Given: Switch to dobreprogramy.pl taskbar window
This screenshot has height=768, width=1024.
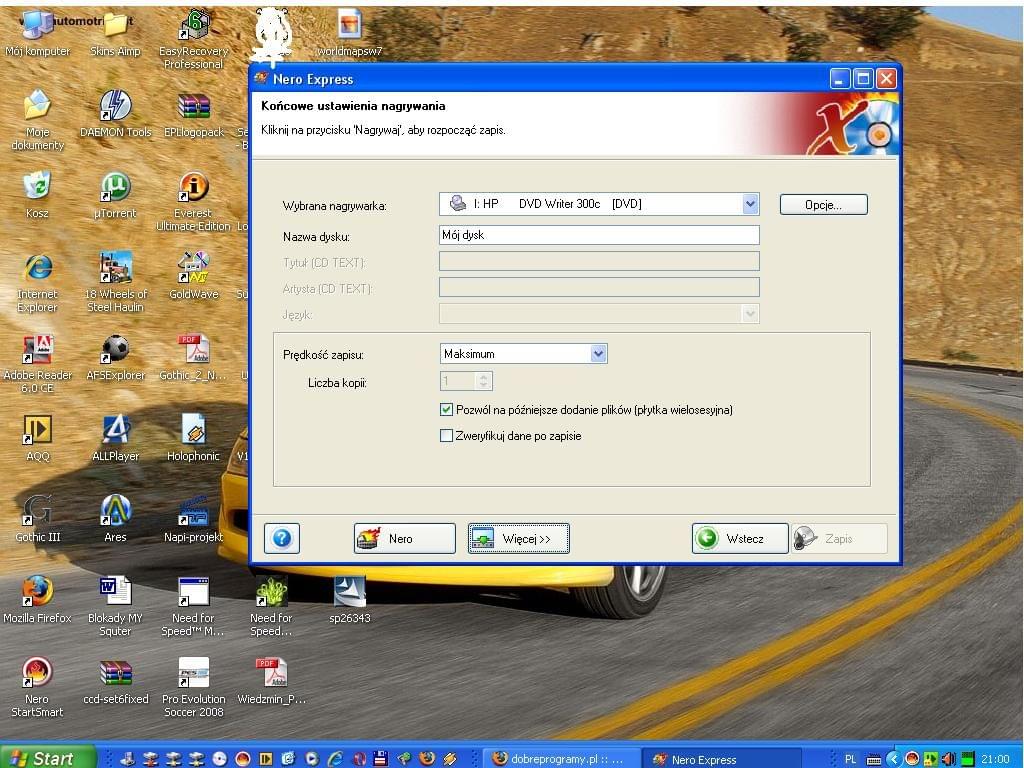Looking at the screenshot, I should (x=560, y=759).
